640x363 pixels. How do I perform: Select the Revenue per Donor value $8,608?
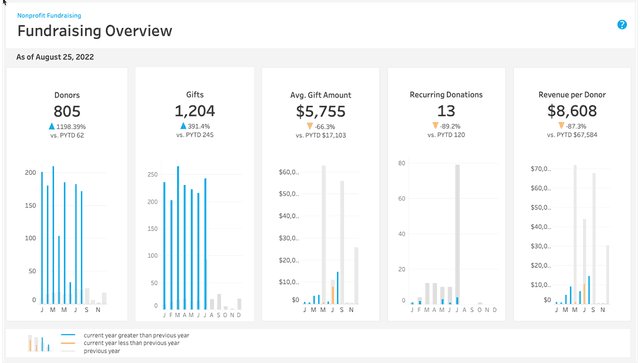coord(572,111)
